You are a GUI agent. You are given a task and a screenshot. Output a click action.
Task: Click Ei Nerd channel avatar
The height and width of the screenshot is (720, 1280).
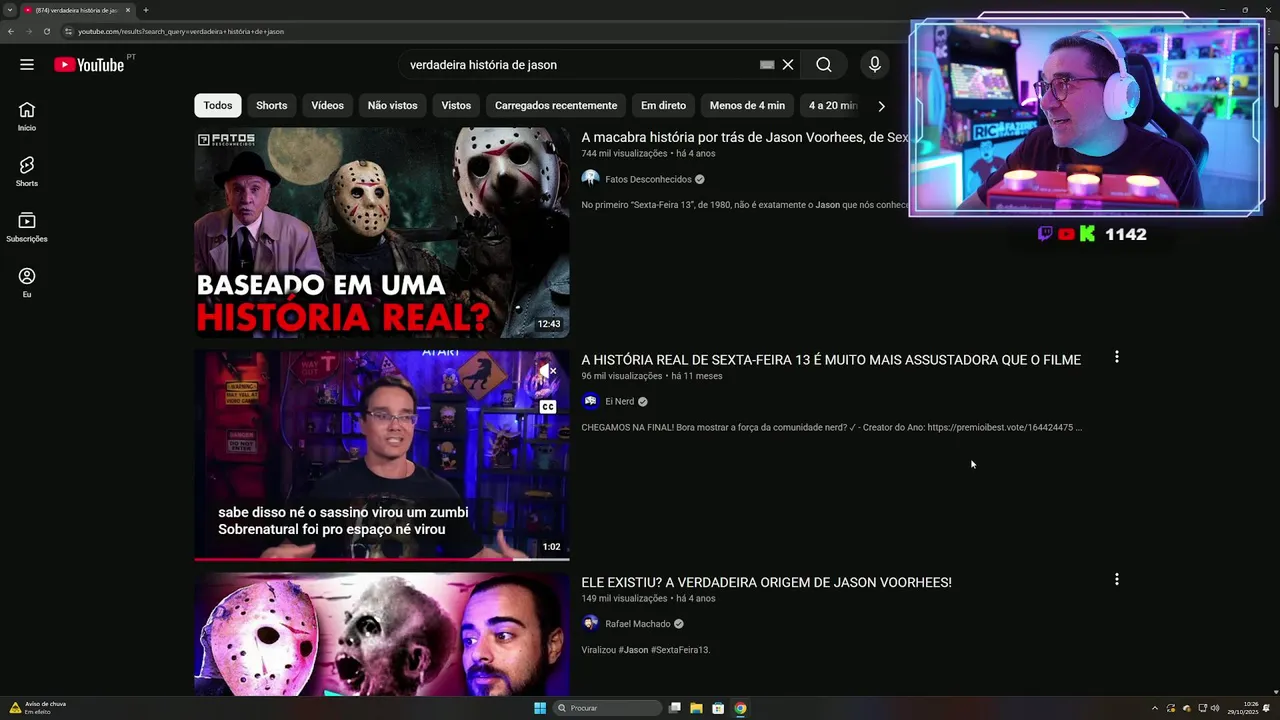click(590, 401)
